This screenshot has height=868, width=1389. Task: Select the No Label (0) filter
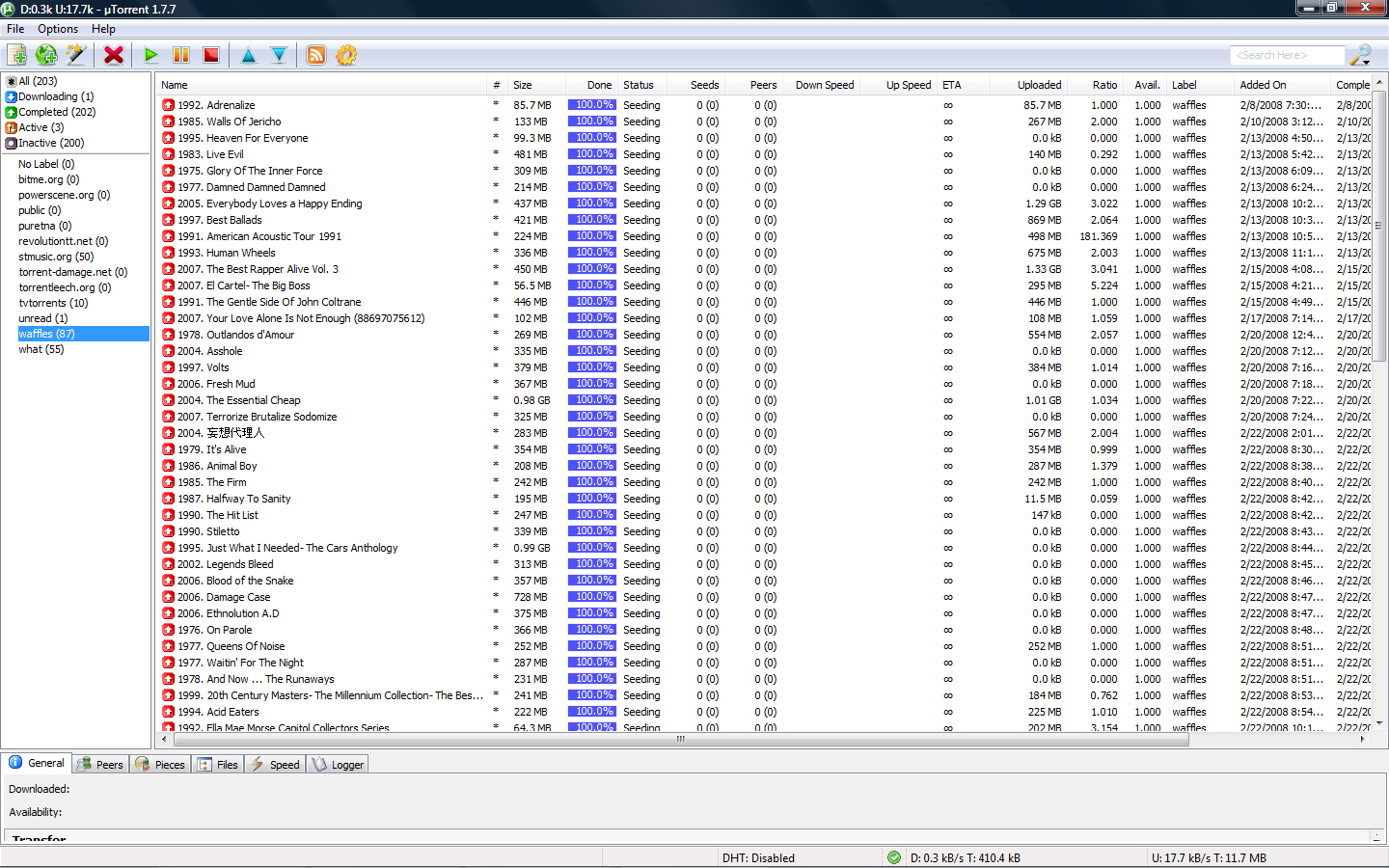(46, 164)
